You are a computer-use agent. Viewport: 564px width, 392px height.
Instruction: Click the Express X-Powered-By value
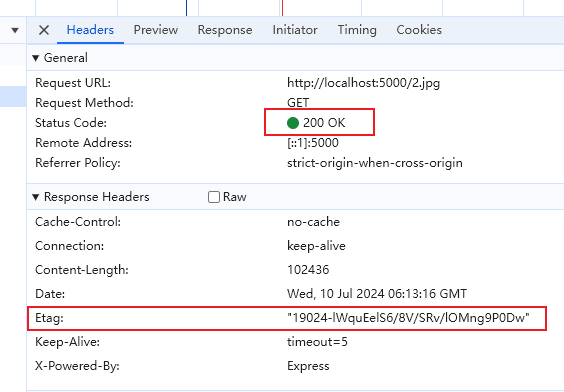tap(308, 366)
